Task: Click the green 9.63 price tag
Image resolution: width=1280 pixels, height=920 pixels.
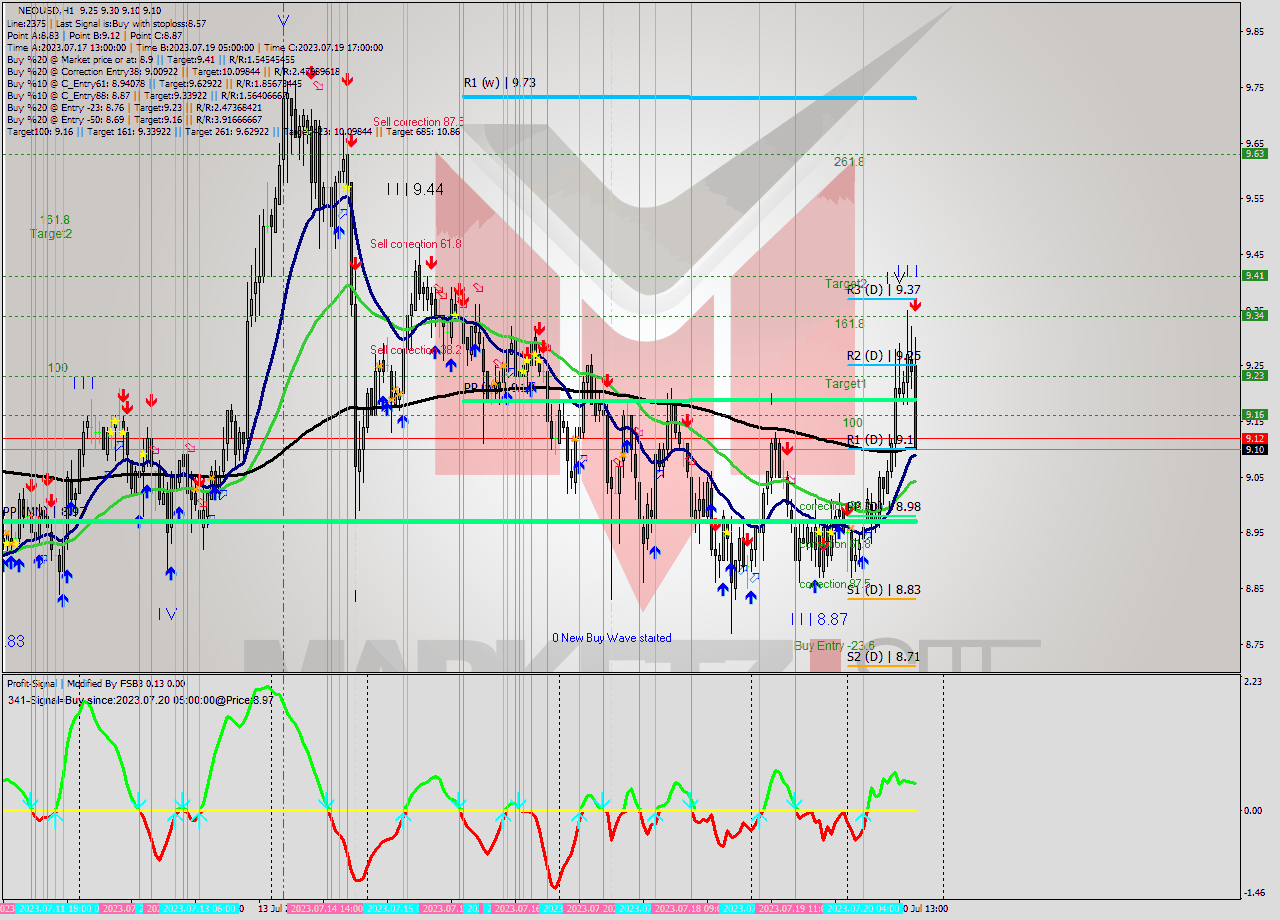Action: [1254, 153]
